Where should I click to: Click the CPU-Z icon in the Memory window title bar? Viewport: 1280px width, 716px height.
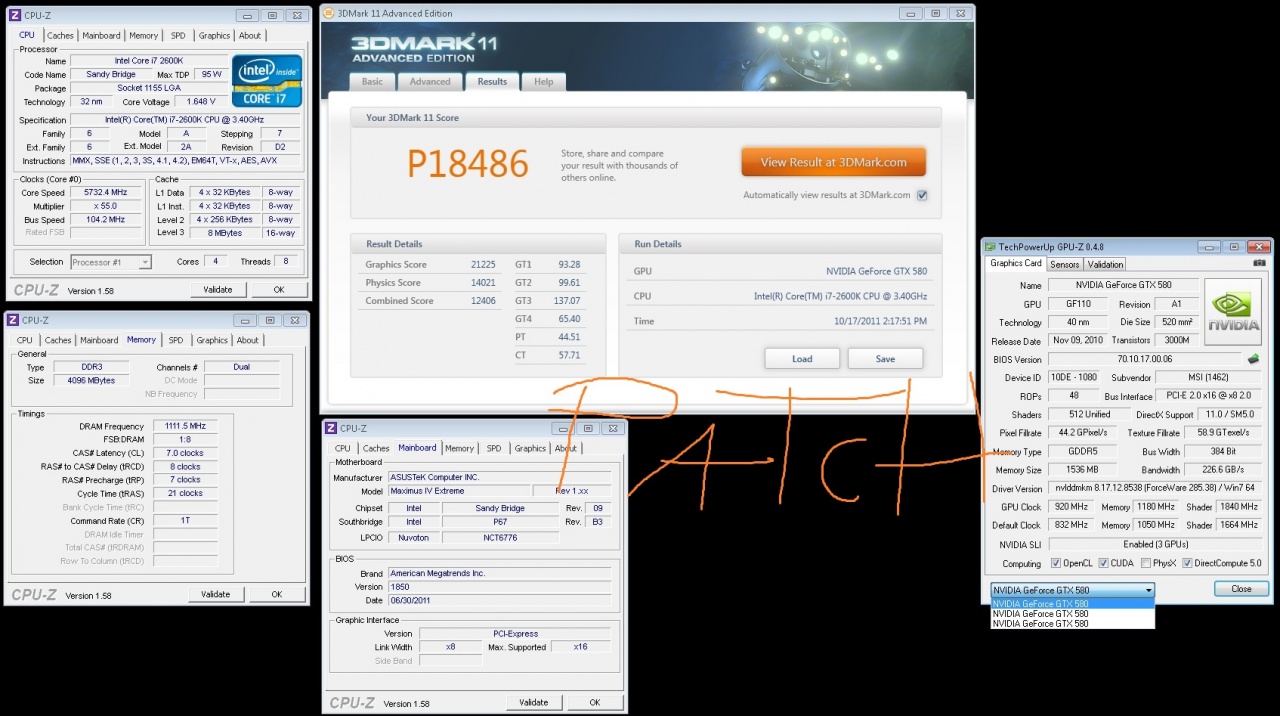(14, 320)
